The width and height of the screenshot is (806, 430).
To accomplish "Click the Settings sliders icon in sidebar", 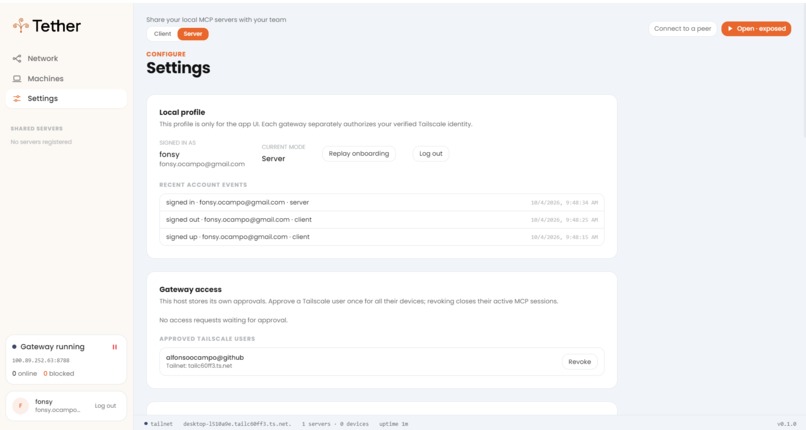I will pyautogui.click(x=17, y=99).
